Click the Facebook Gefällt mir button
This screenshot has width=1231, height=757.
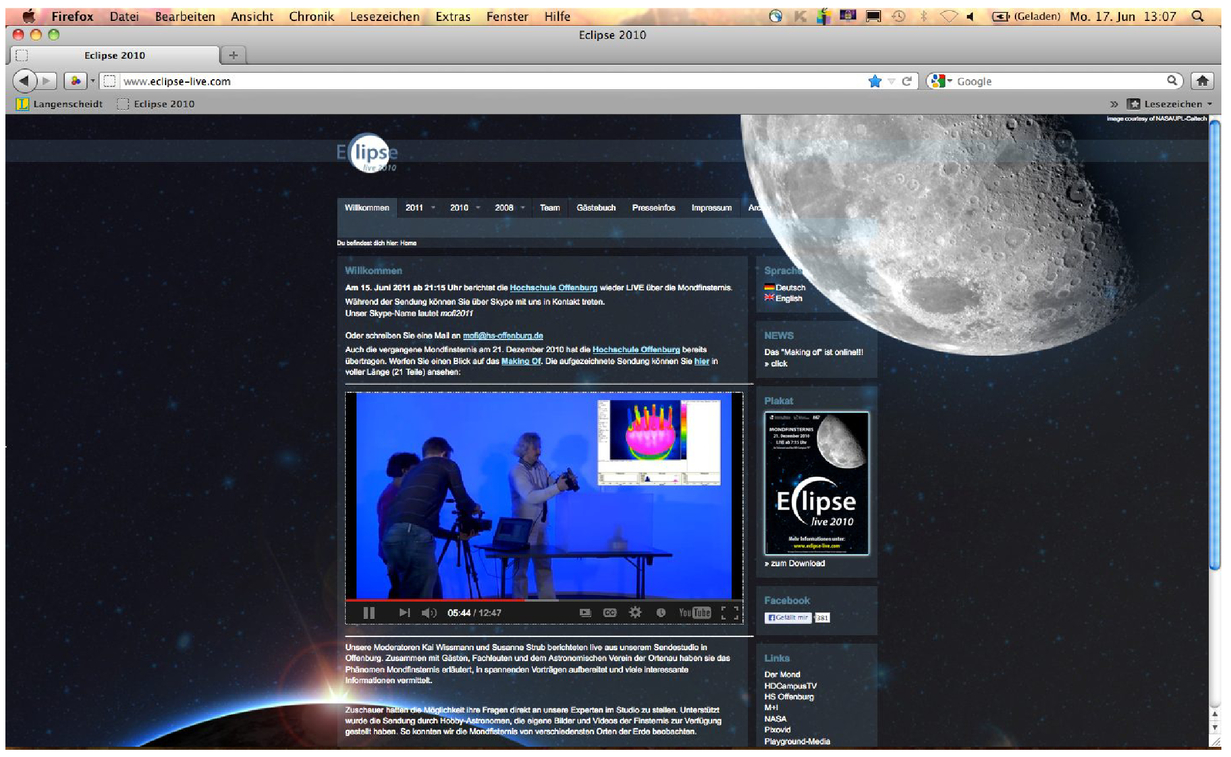(x=789, y=618)
